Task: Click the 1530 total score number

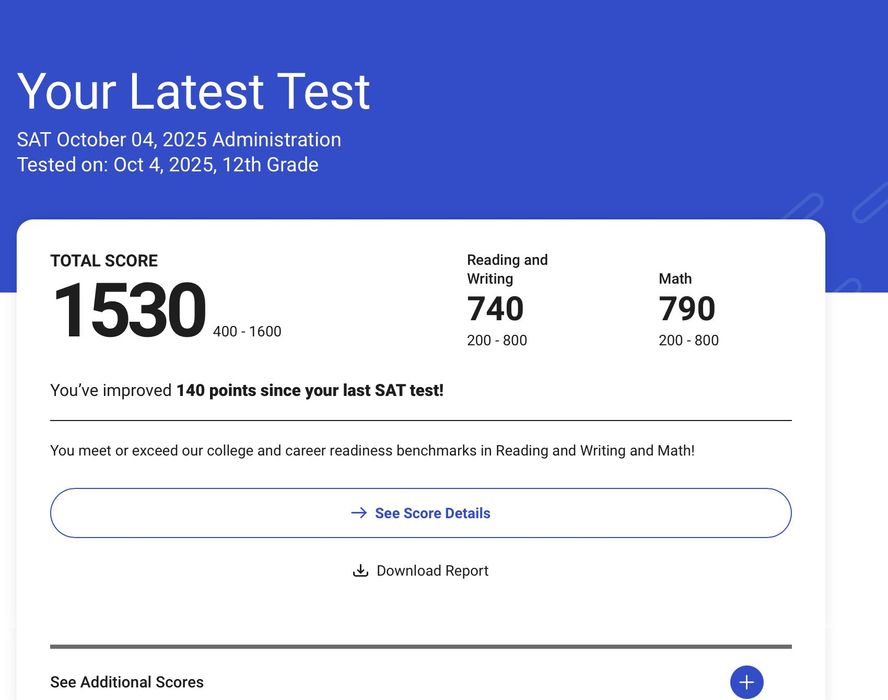Action: (129, 311)
